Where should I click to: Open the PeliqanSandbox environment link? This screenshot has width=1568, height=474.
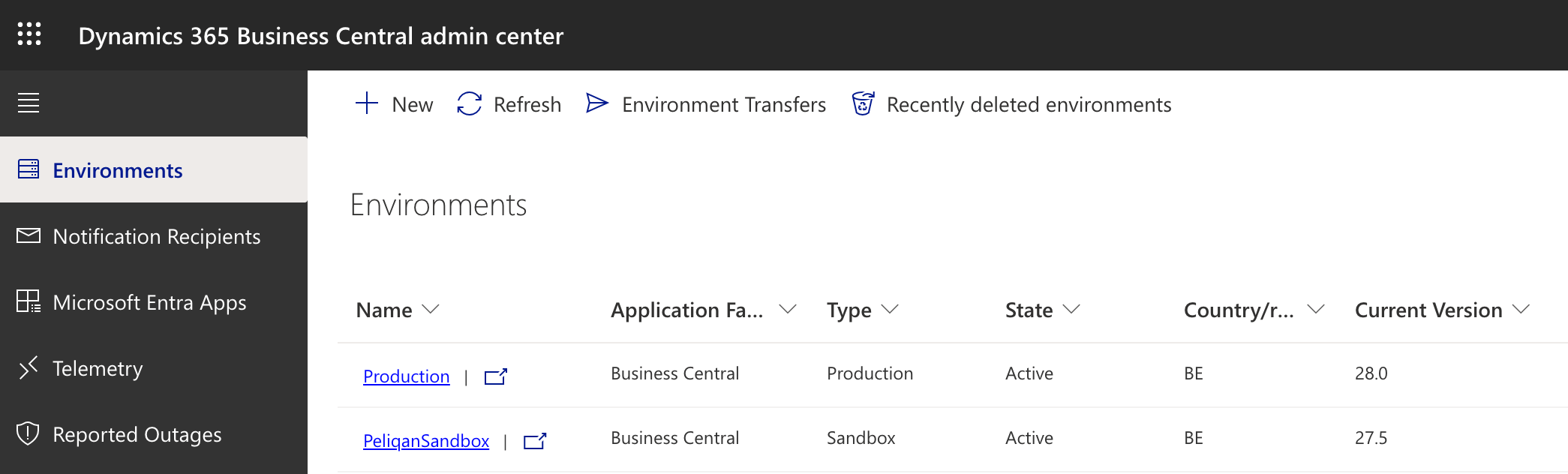426,441
